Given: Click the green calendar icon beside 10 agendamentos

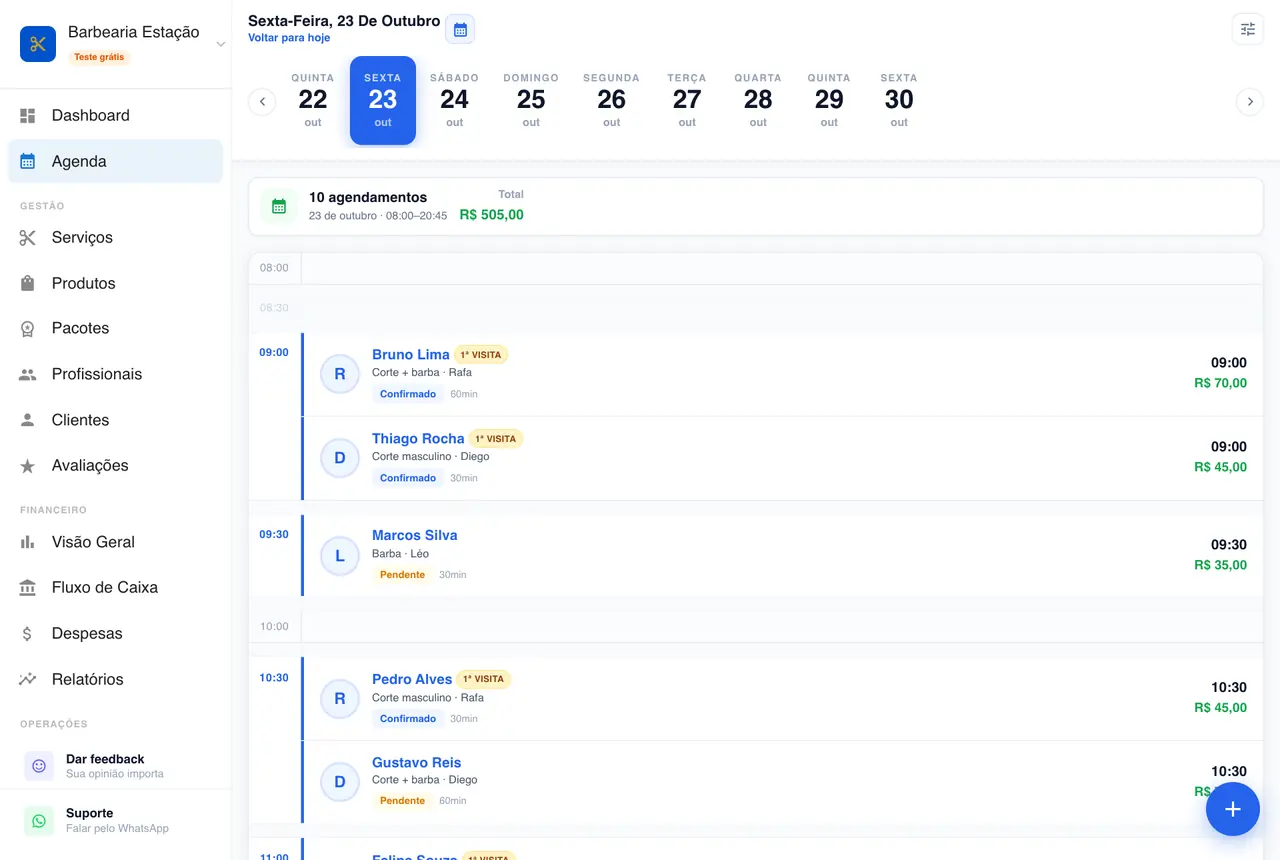Looking at the screenshot, I should [x=279, y=206].
